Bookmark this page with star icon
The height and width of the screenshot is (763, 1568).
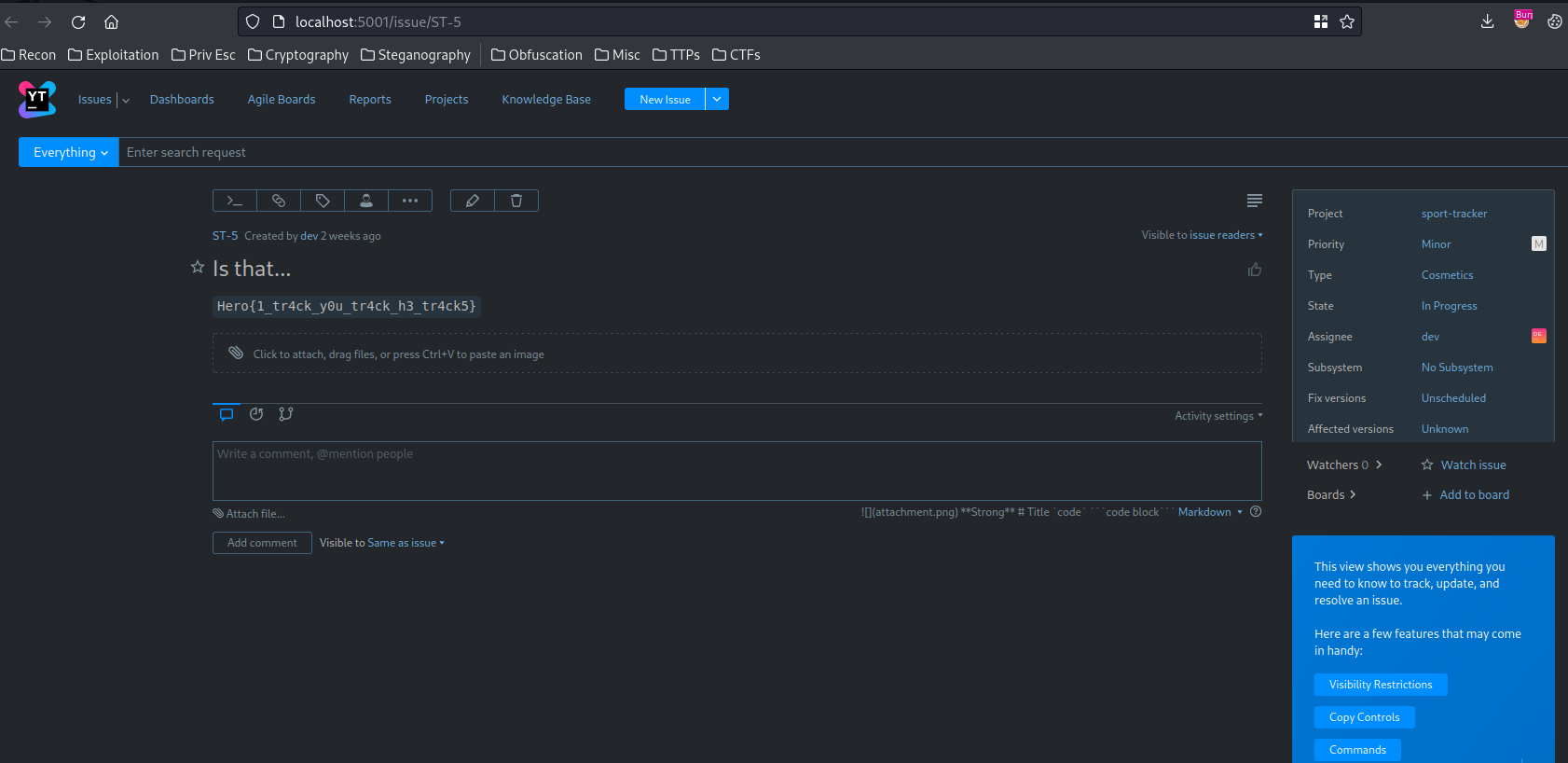(1347, 21)
